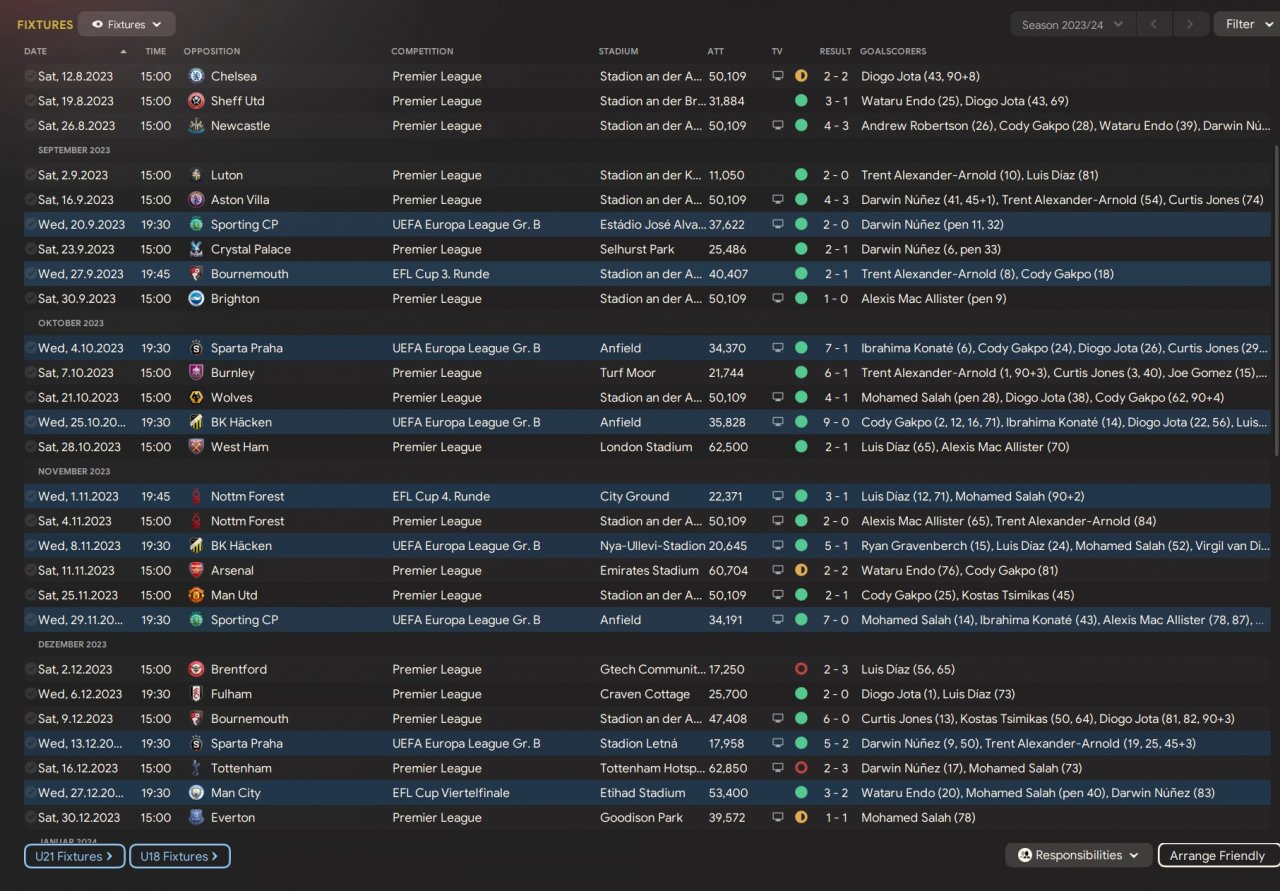
Task: Click the Crystal Palace club badge
Action: pos(196,249)
